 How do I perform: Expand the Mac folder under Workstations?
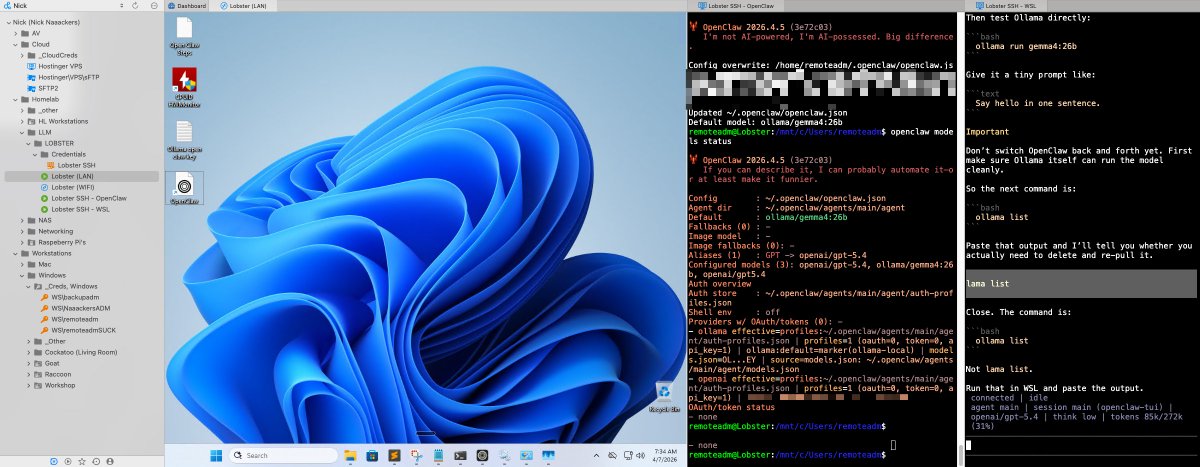pos(23,264)
